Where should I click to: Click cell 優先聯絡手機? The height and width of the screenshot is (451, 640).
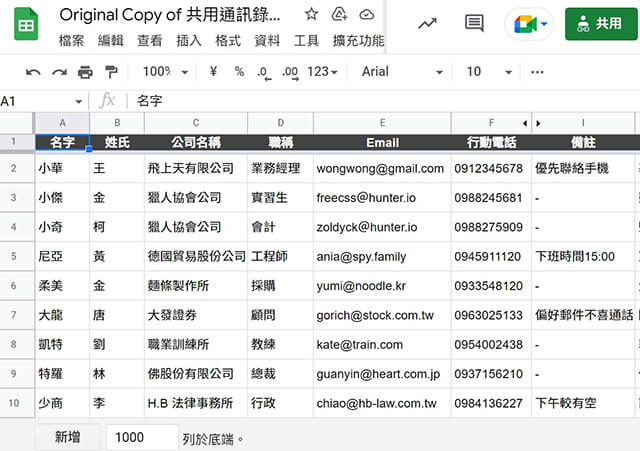[583, 168]
